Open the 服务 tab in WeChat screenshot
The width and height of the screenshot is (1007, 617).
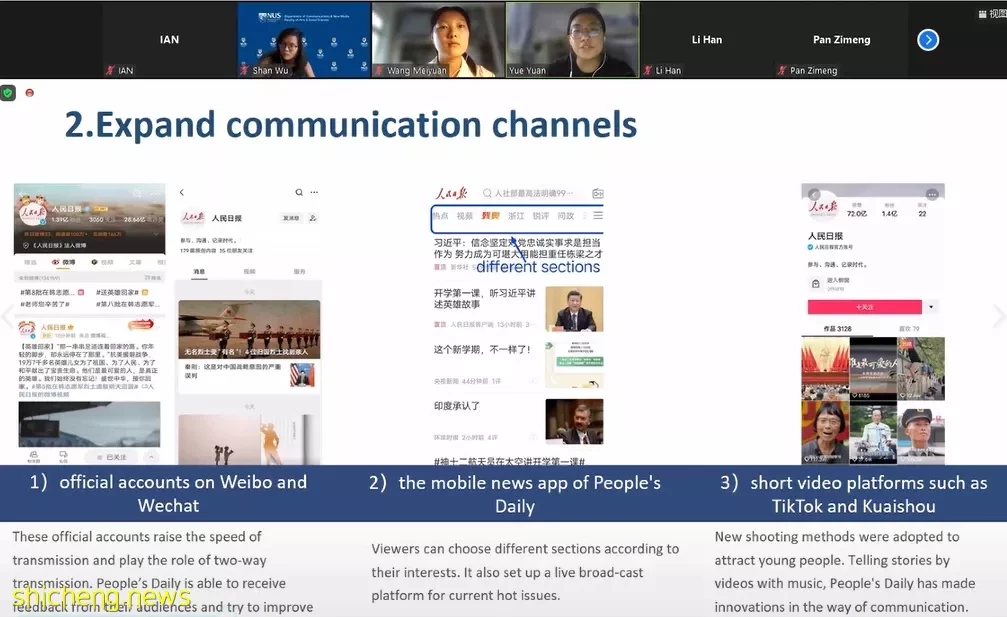click(299, 272)
